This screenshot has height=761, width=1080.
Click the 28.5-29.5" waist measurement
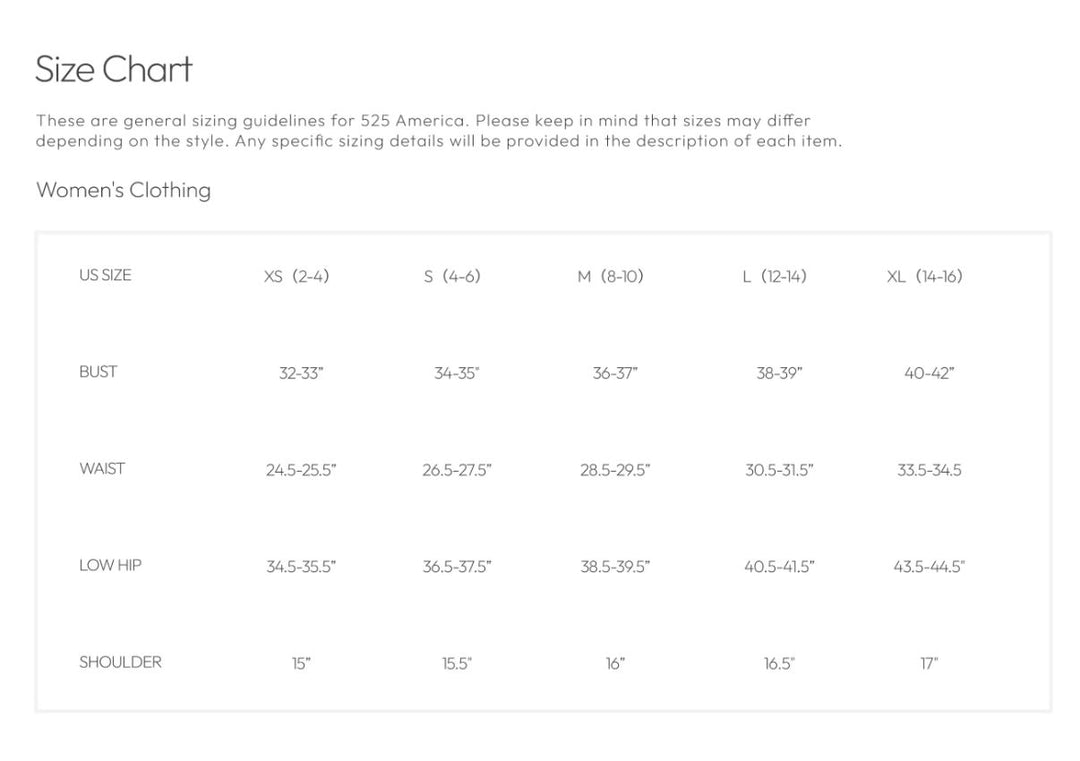615,470
